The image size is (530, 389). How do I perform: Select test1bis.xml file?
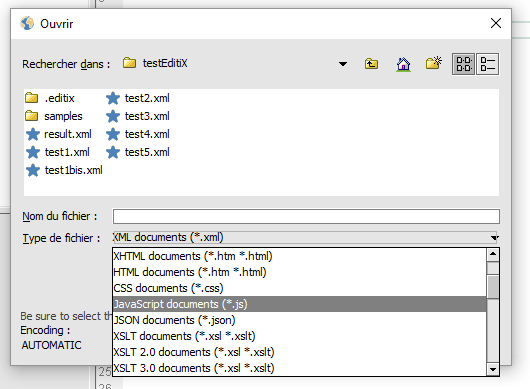click(64, 170)
